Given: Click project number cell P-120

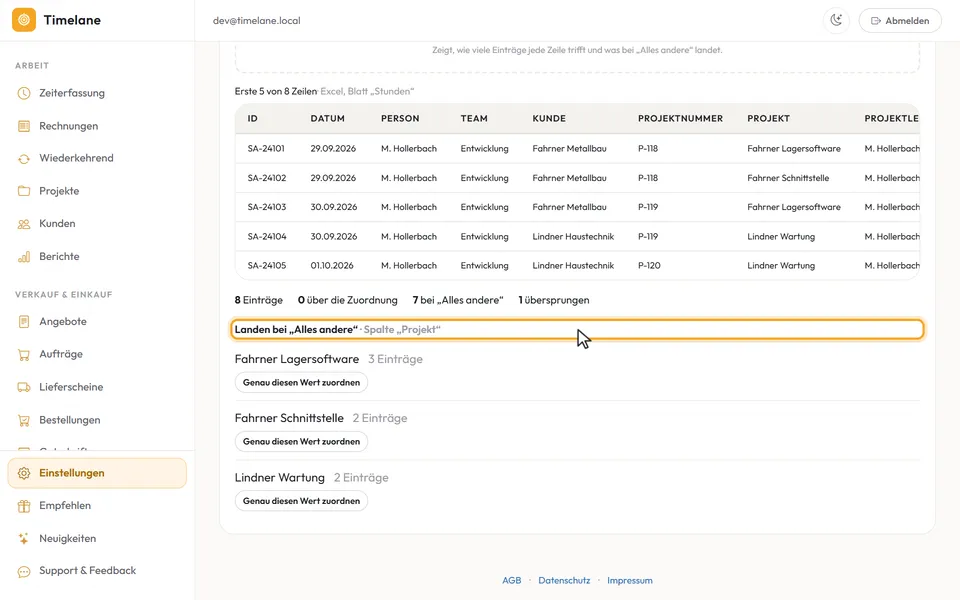Looking at the screenshot, I should (x=649, y=266).
